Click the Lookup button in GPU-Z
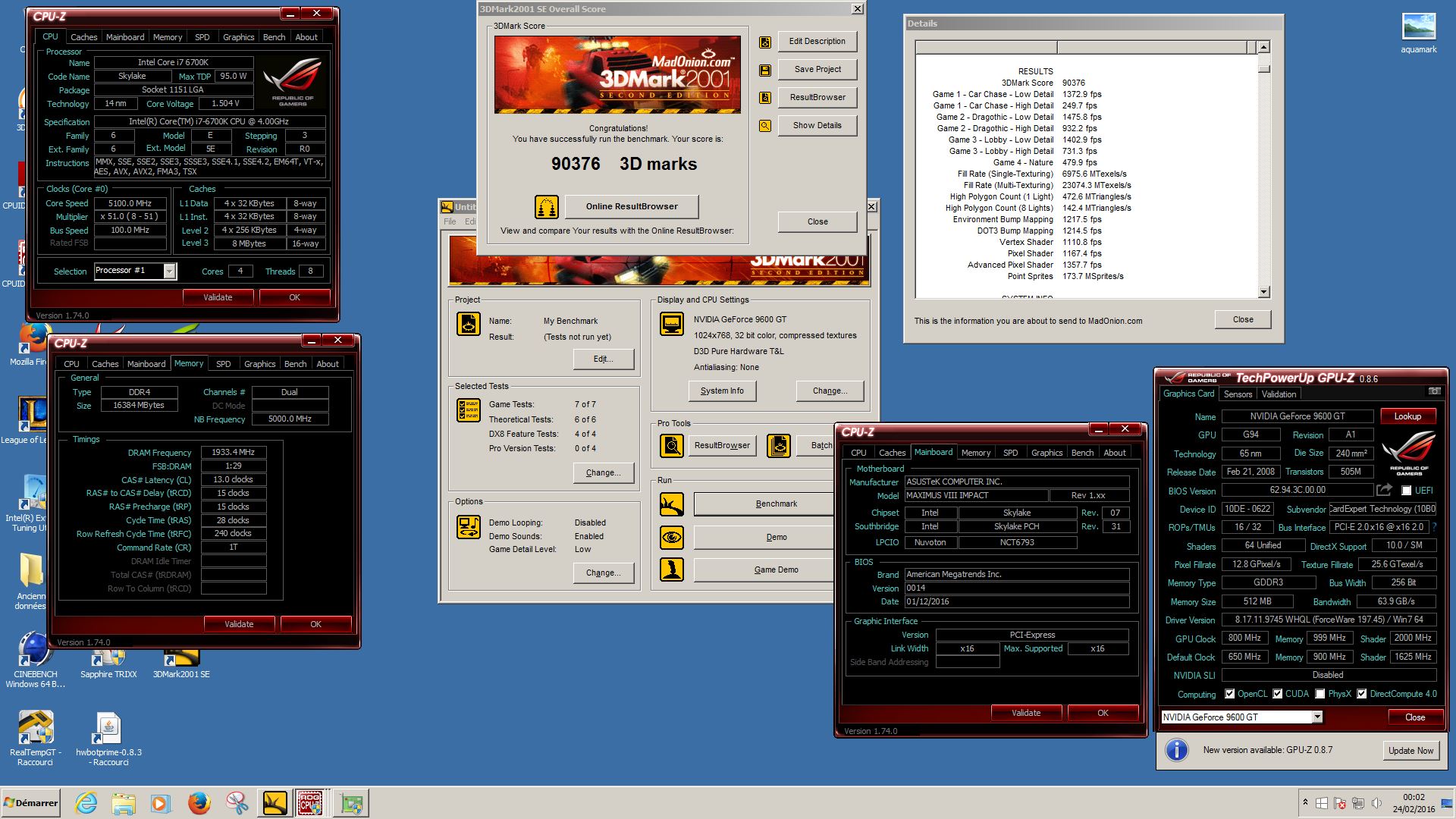This screenshot has width=1456, height=819. coord(1407,416)
